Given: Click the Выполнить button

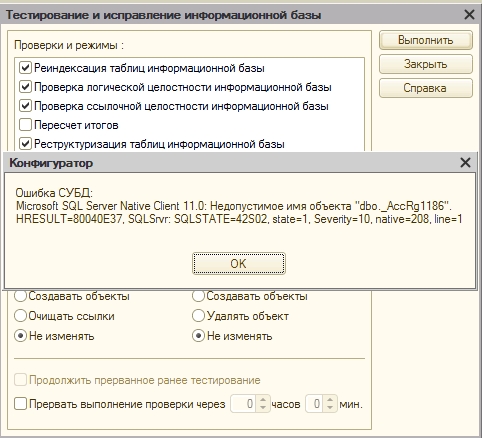Looking at the screenshot, I should click(426, 40).
